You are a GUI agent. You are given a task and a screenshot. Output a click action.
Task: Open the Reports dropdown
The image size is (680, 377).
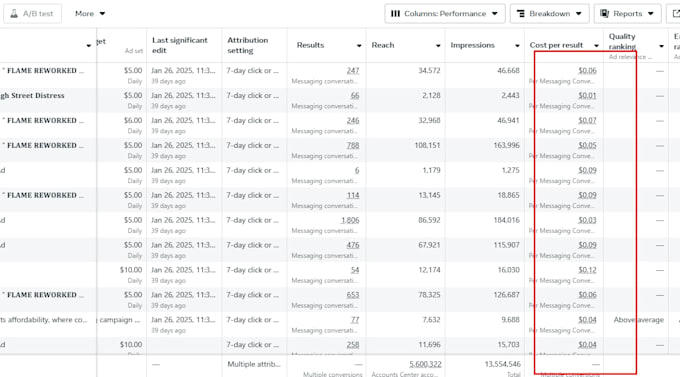627,13
